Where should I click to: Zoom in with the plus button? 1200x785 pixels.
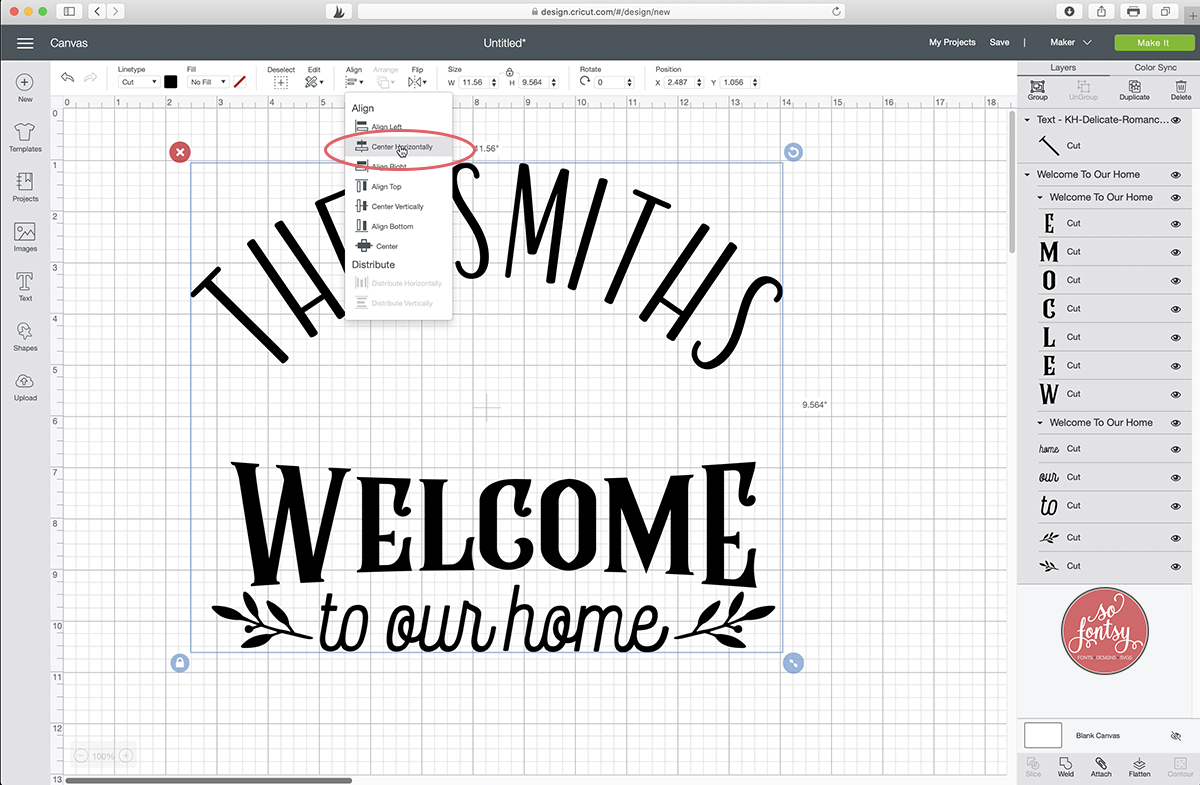126,756
